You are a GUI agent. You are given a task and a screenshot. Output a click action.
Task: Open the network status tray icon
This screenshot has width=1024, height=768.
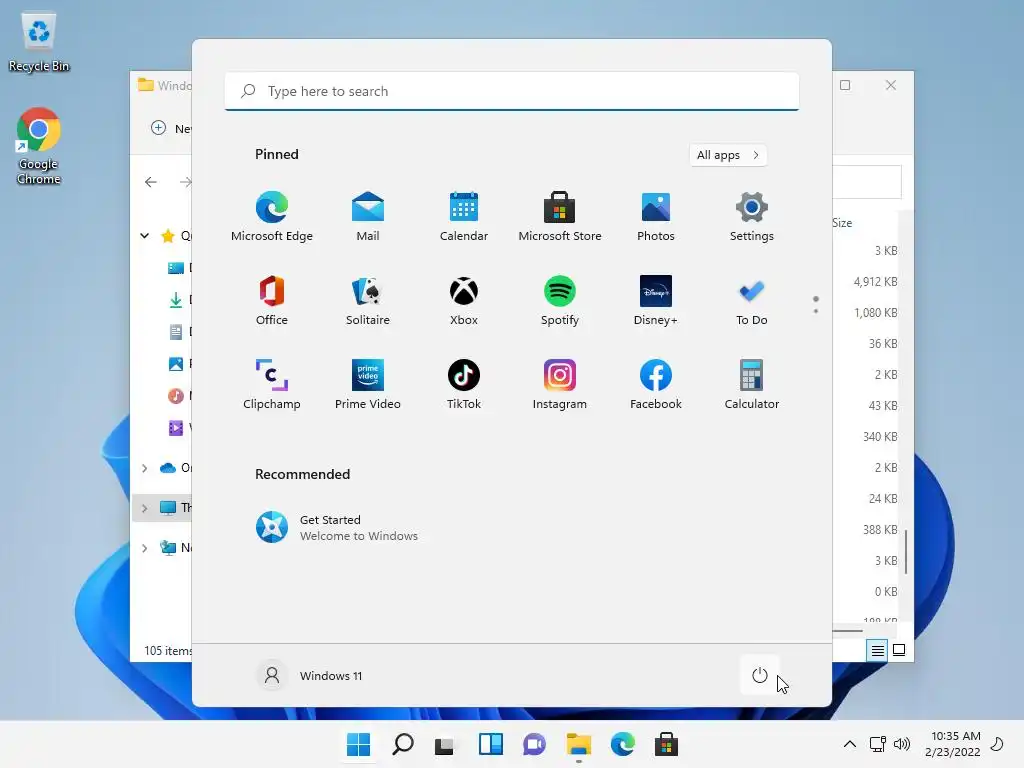pyautogui.click(x=877, y=744)
